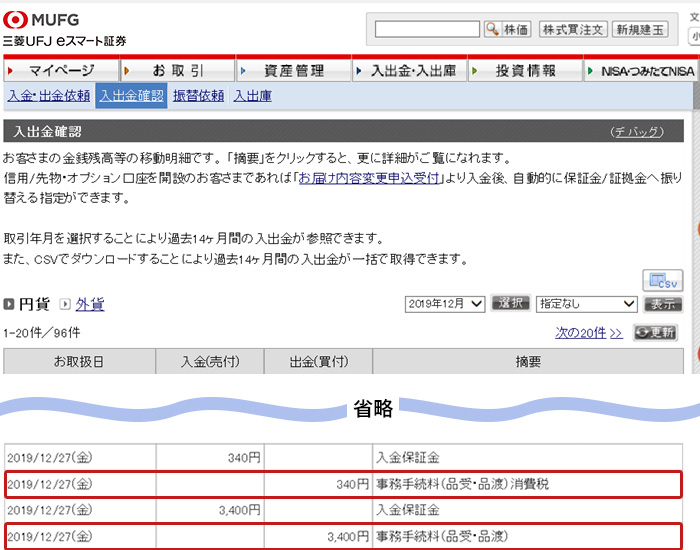Switch to the 入金・出金依頼 tab
Viewport: 700px width, 550px height.
click(x=48, y=96)
